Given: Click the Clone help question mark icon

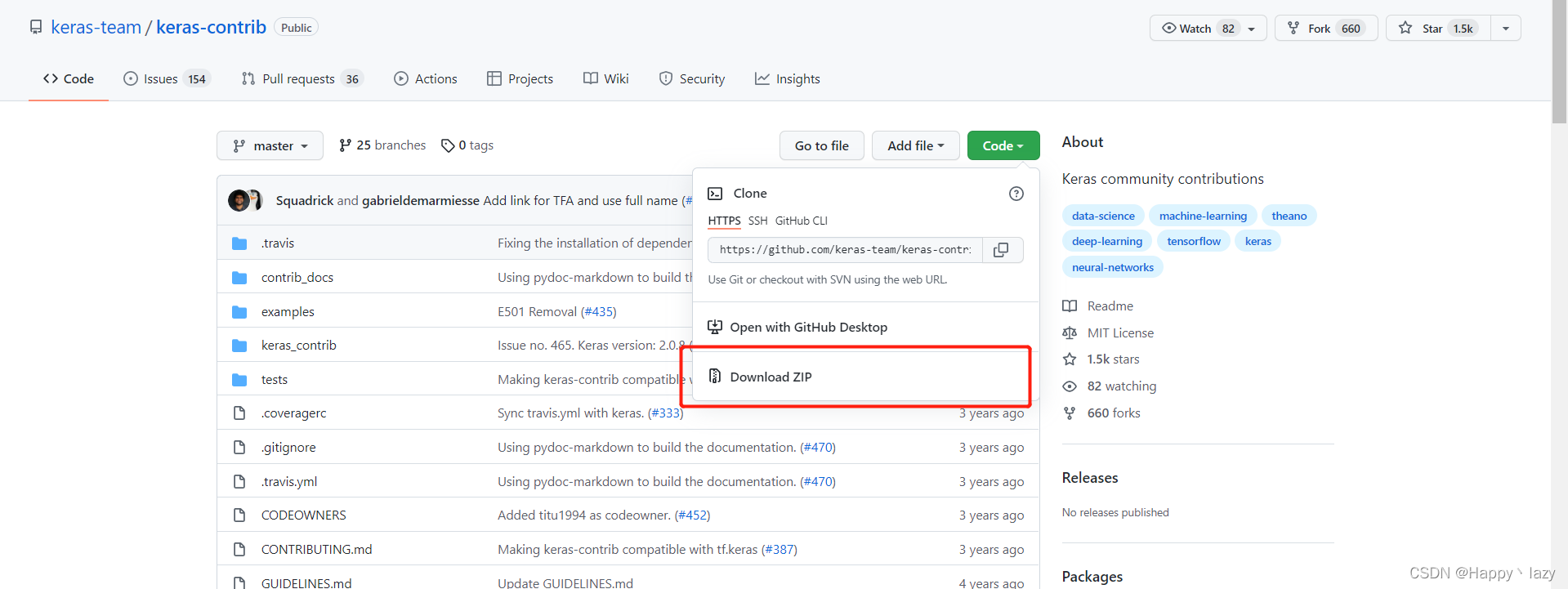Looking at the screenshot, I should [x=1016, y=194].
